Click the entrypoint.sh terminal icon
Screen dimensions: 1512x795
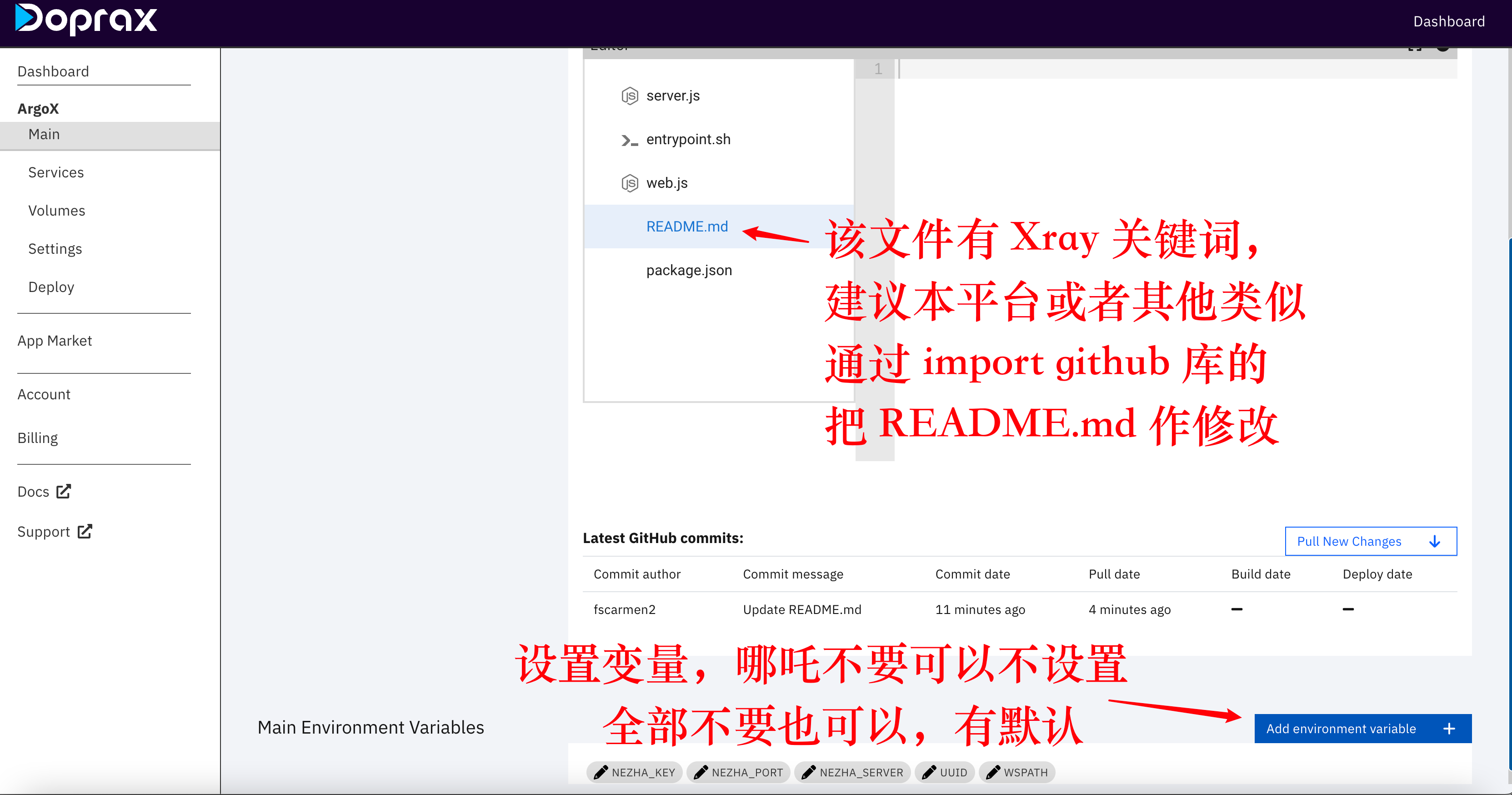coord(629,141)
